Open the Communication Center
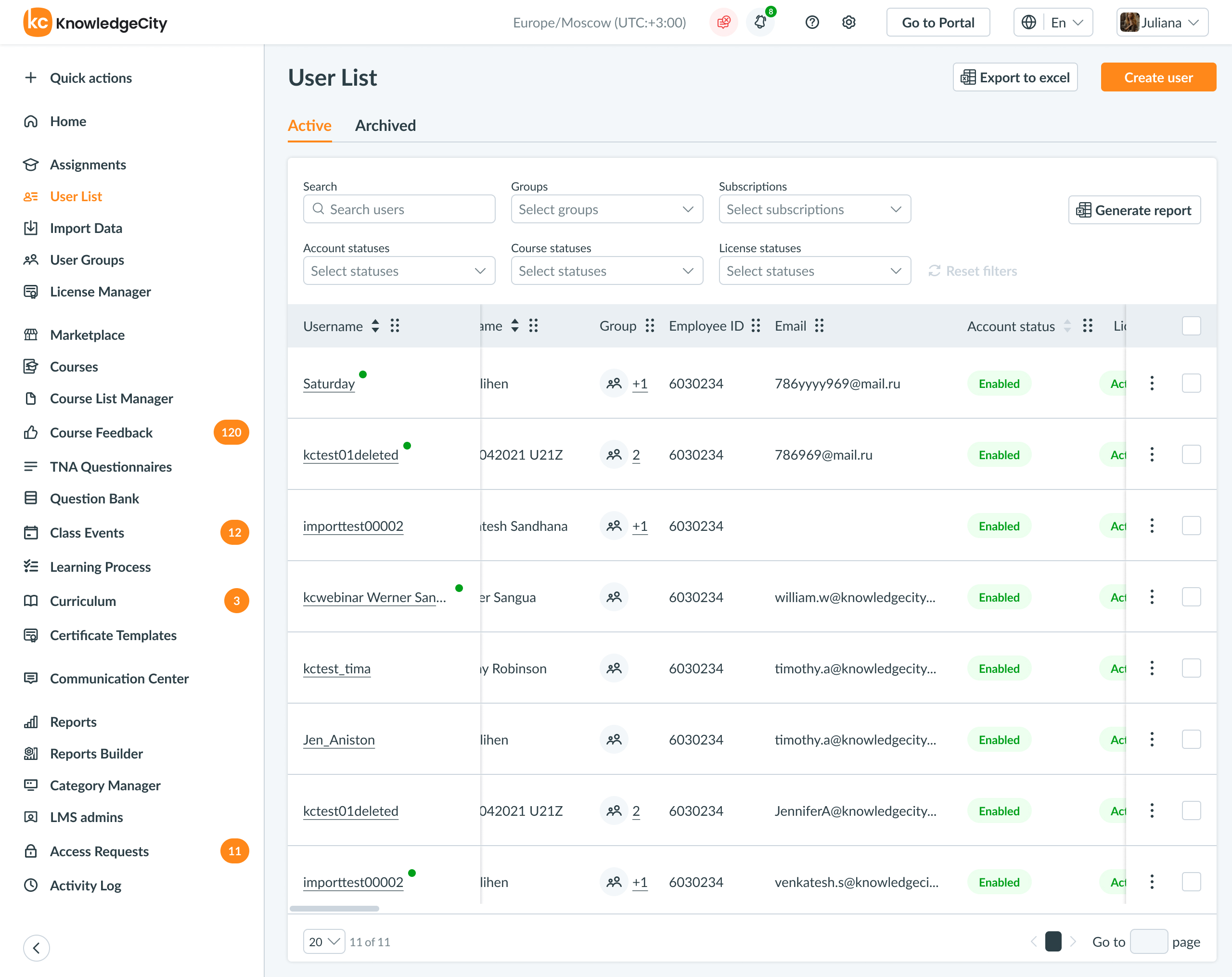The width and height of the screenshot is (1232, 977). 119,679
